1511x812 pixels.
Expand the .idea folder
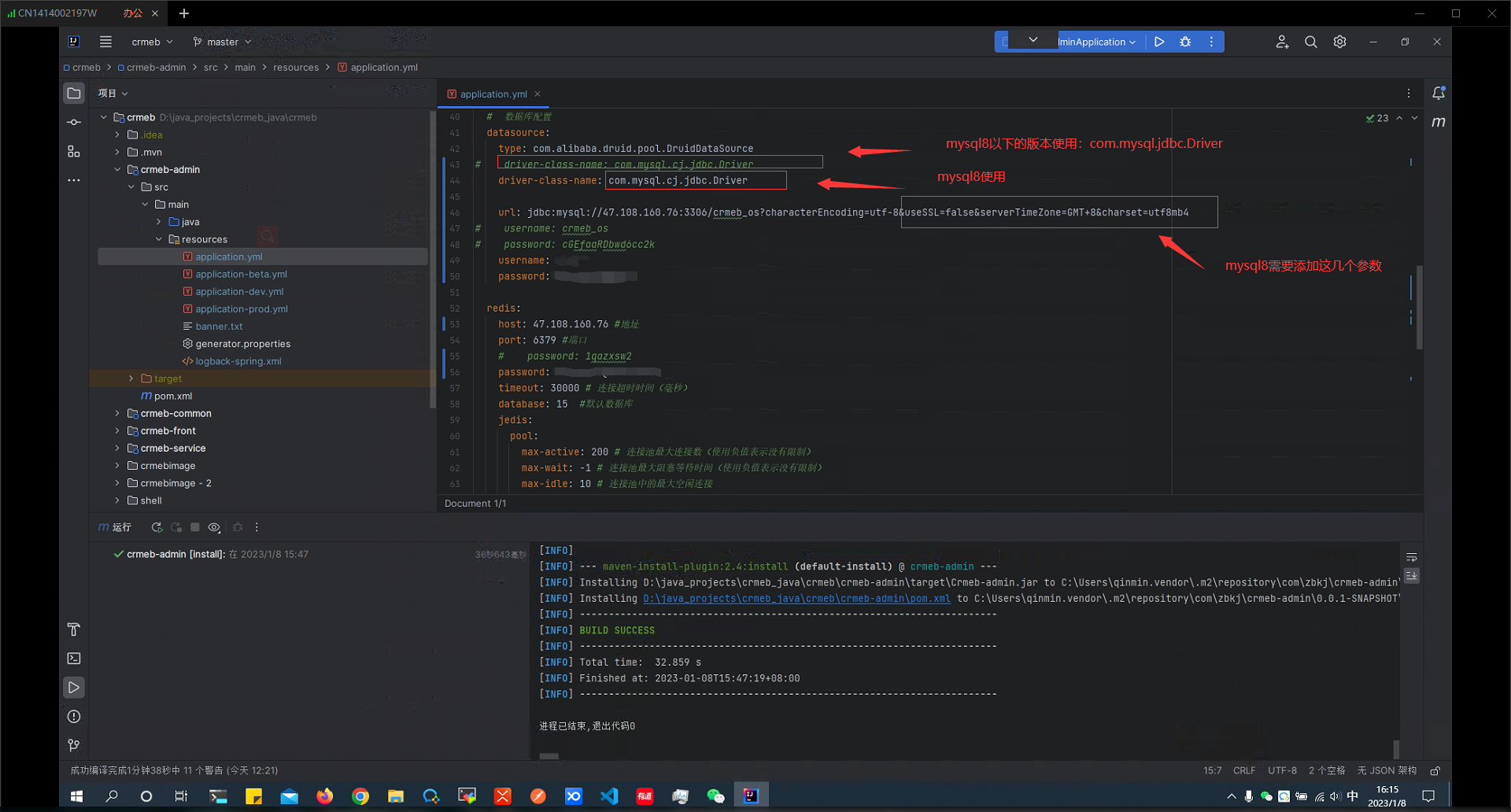pos(117,135)
